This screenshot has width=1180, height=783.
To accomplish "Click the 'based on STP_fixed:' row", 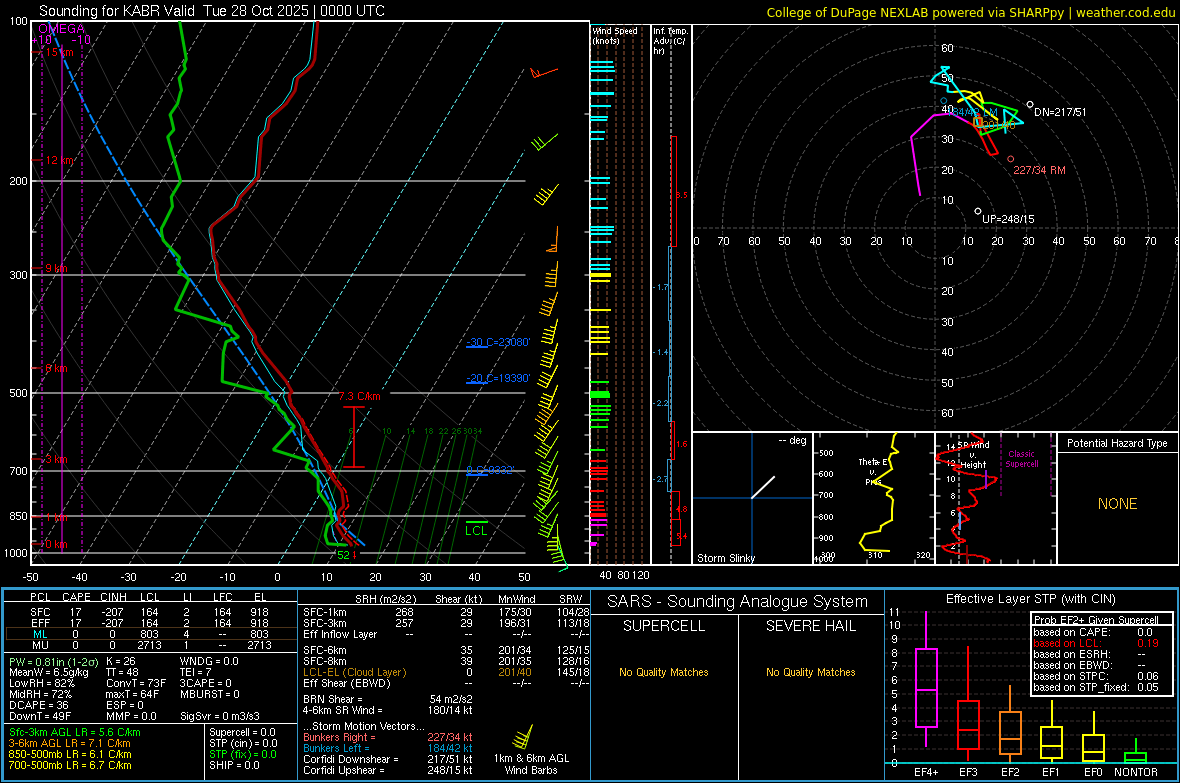I will click(1096, 687).
